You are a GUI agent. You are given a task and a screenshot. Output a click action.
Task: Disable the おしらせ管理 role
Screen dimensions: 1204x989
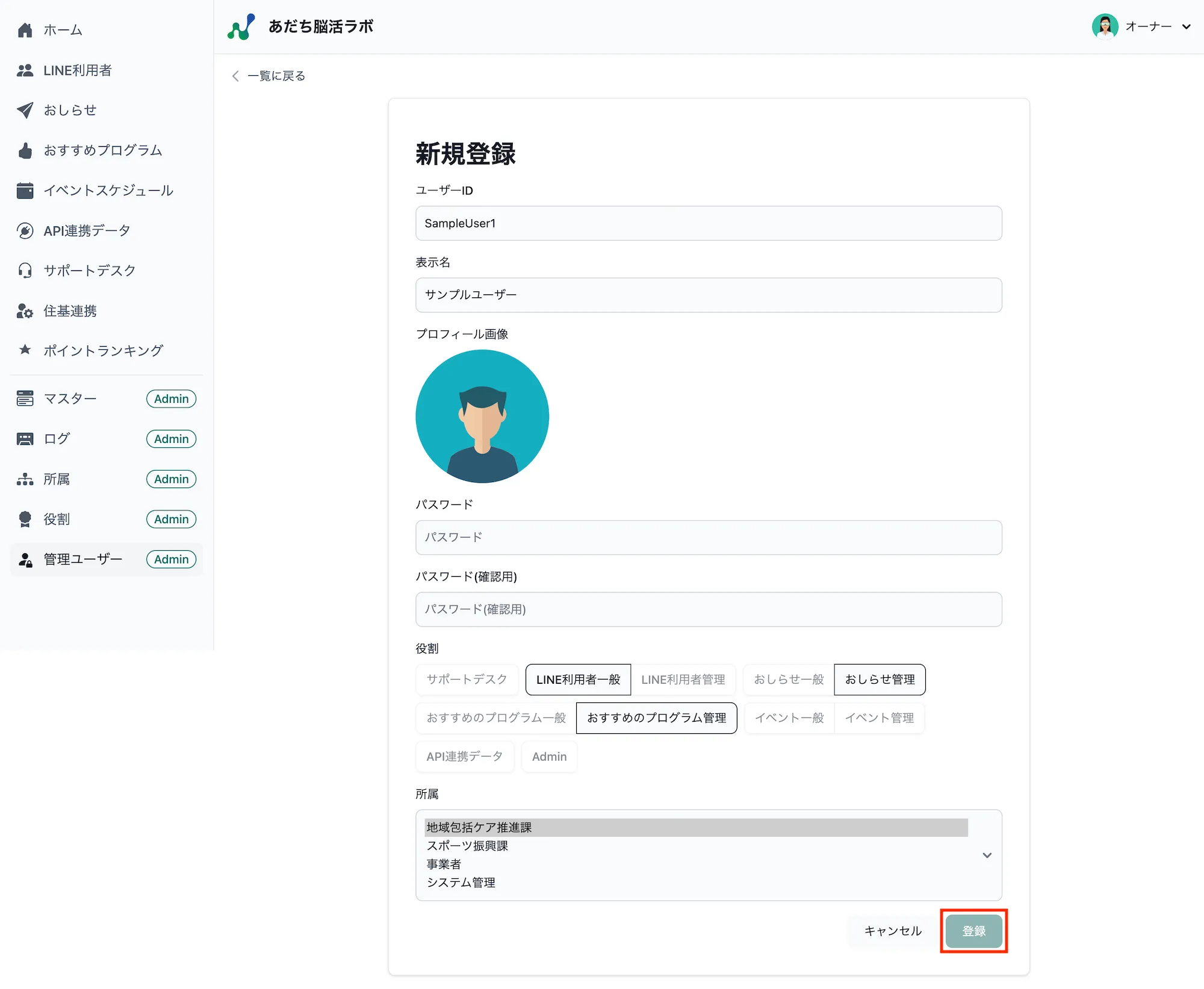880,680
